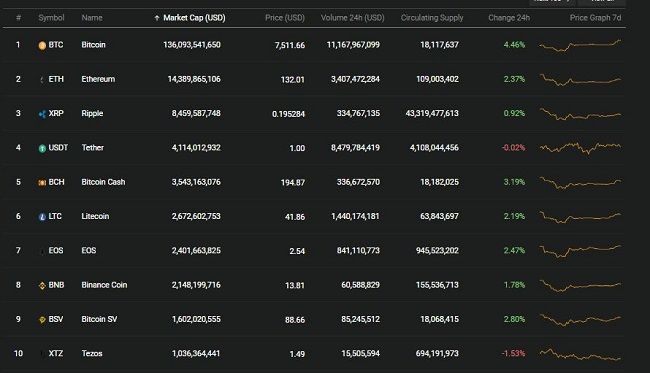The image size is (650, 373).
Task: Click the Bitcoin BTC coin icon
Action: point(42,46)
